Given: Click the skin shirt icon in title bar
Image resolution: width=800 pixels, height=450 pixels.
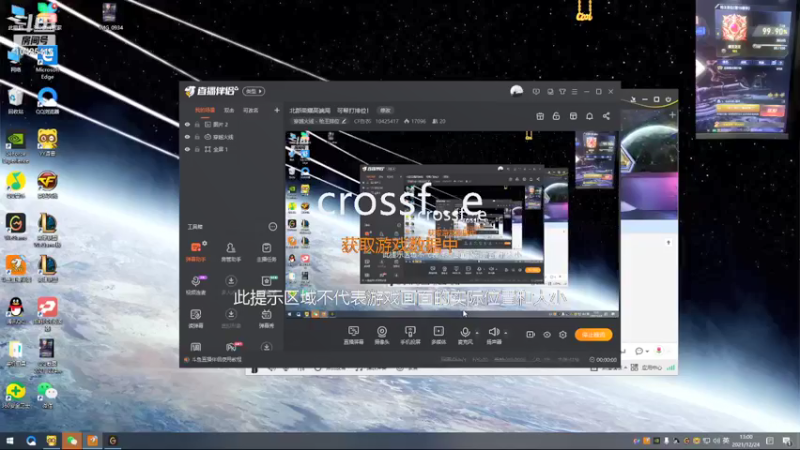Looking at the screenshot, I should (x=562, y=92).
